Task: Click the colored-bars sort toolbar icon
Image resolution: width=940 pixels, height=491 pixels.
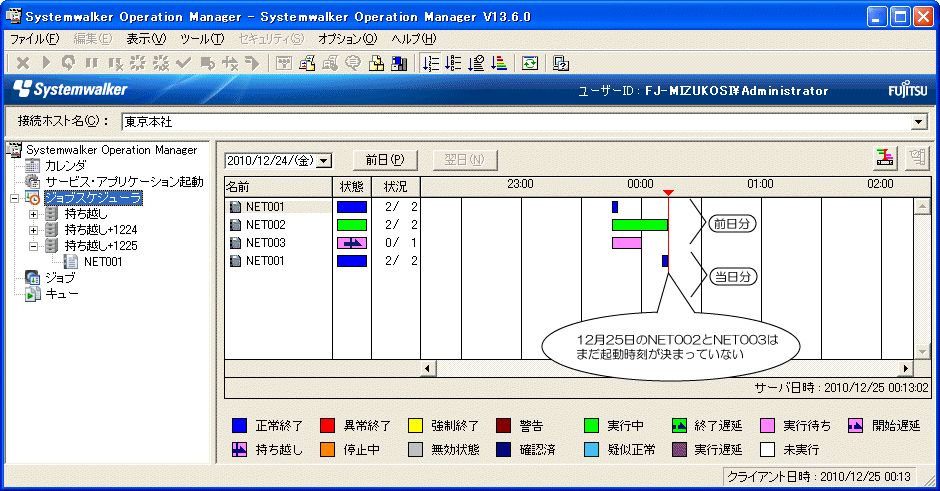Action: point(499,63)
